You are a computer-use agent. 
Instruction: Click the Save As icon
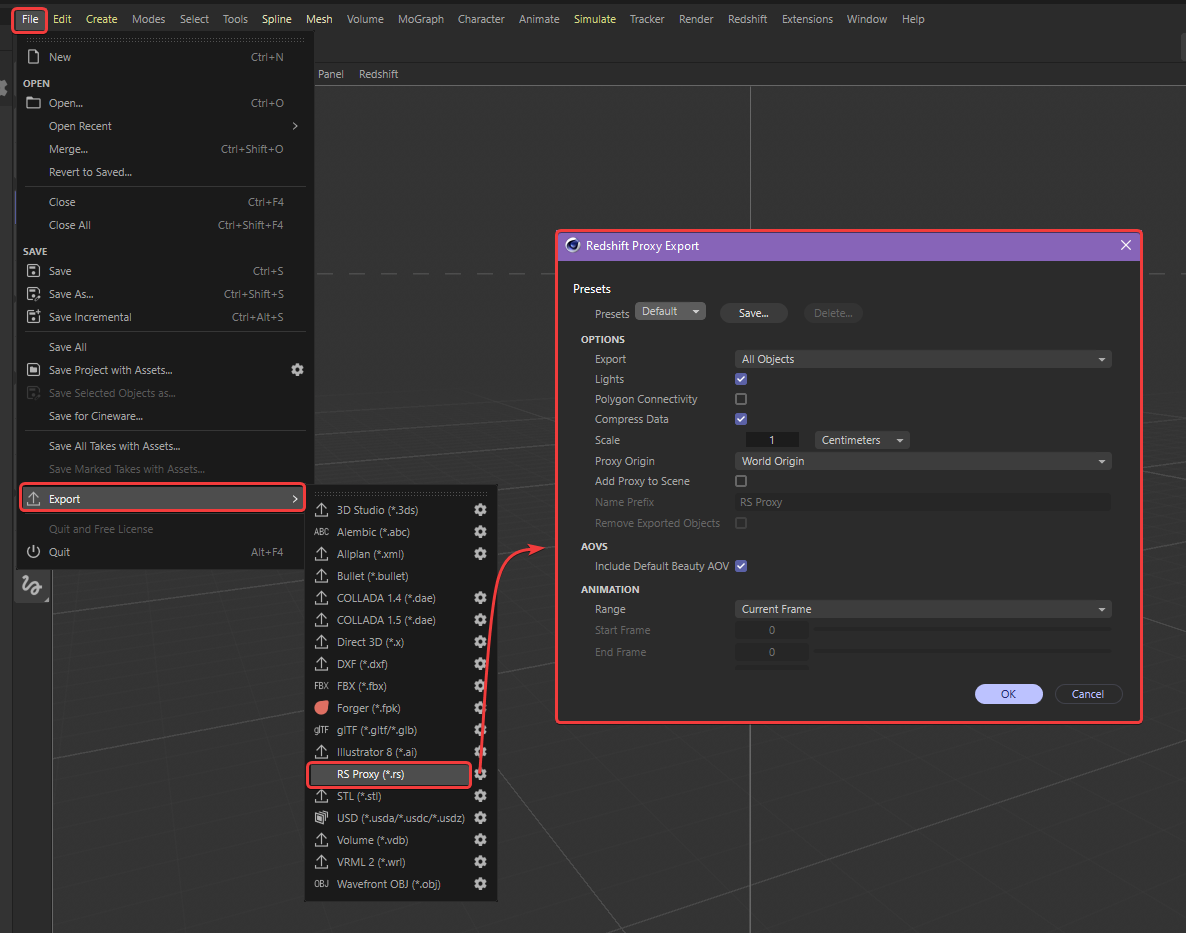pos(33,294)
